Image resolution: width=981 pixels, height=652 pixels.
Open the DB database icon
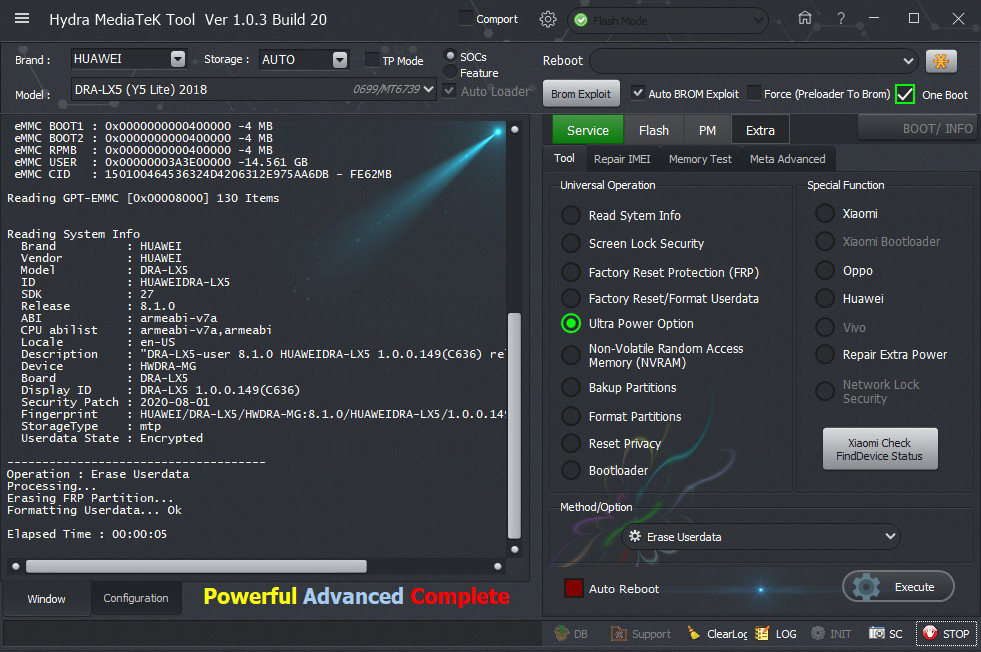[561, 633]
